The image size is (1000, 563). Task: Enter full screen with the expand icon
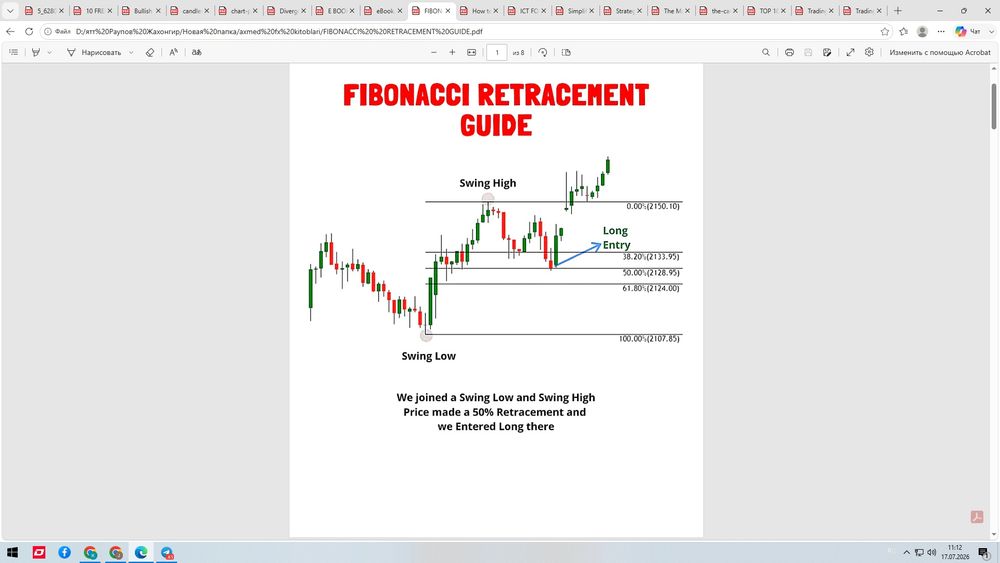click(x=850, y=52)
